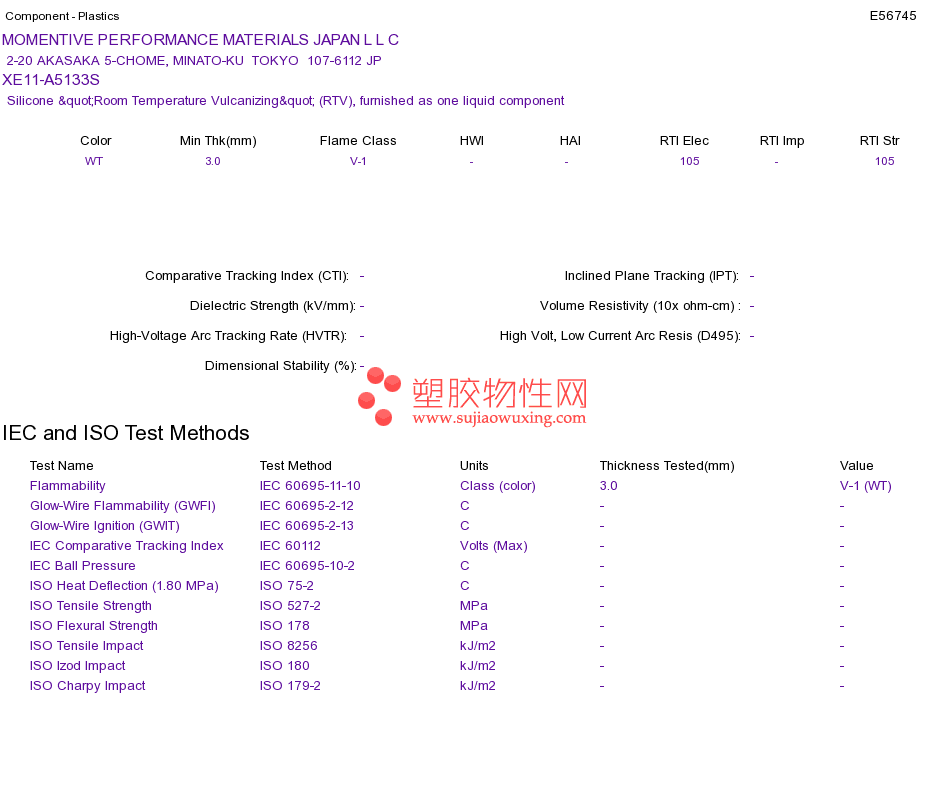
Task: Click the Akasaka Tokyo address line
Action: click(194, 61)
